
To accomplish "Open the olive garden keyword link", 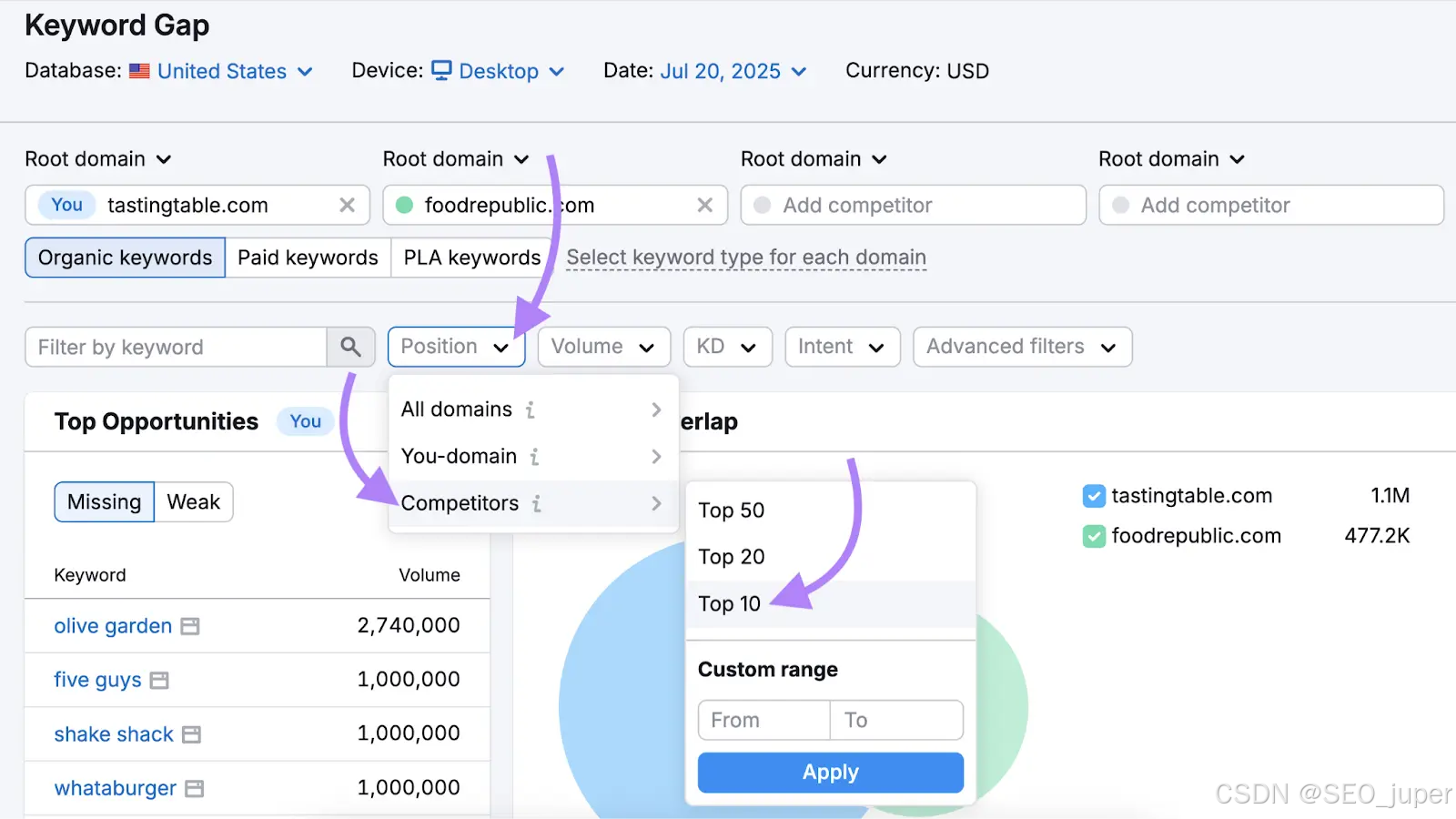I will [x=113, y=626].
